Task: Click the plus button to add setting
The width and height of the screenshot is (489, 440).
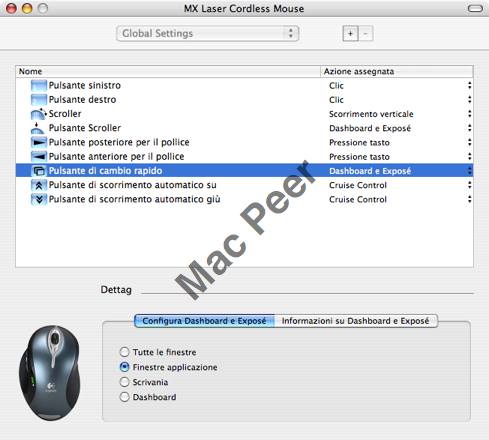Action: pos(350,34)
